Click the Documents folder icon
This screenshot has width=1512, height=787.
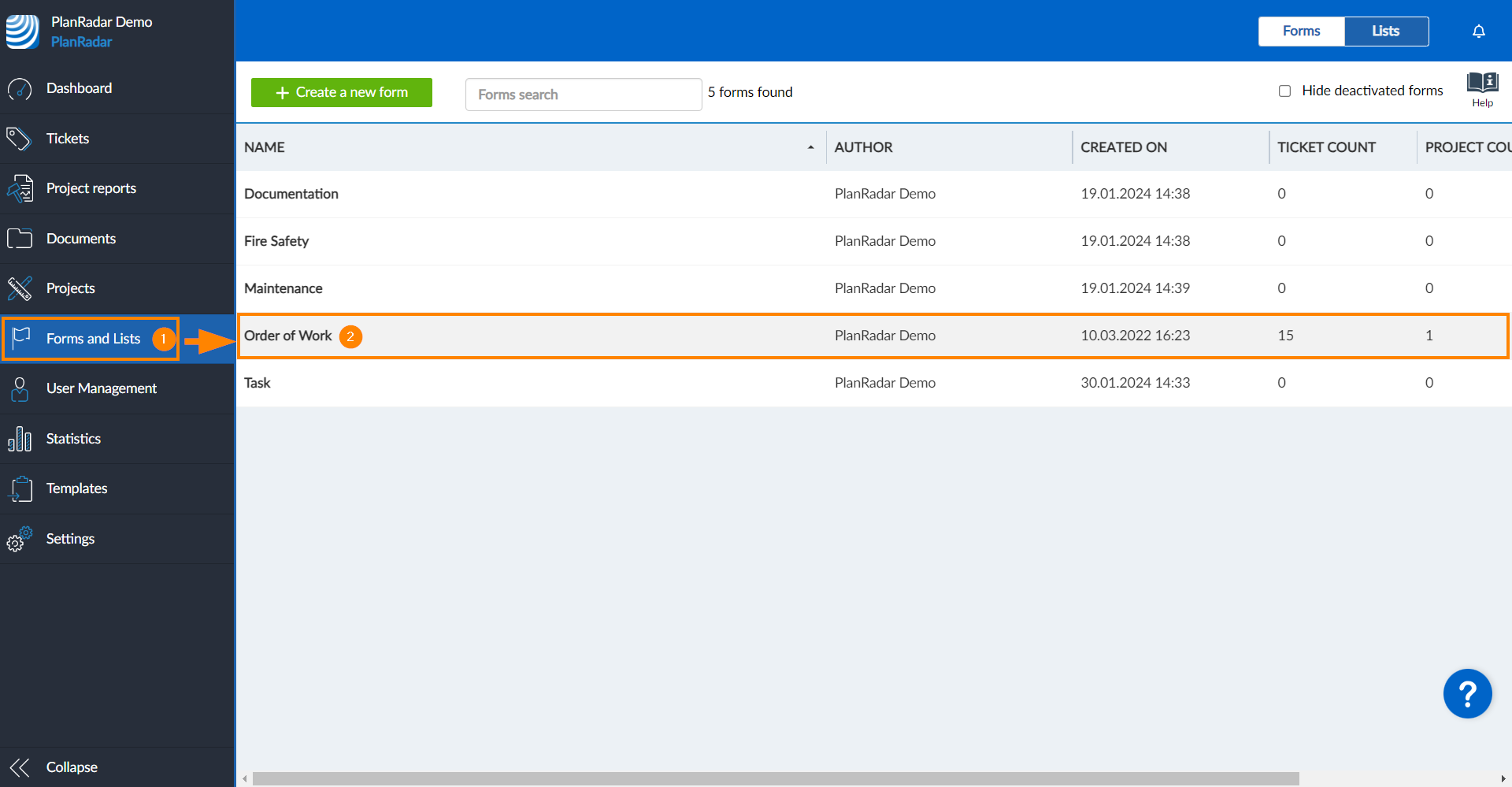click(x=20, y=238)
